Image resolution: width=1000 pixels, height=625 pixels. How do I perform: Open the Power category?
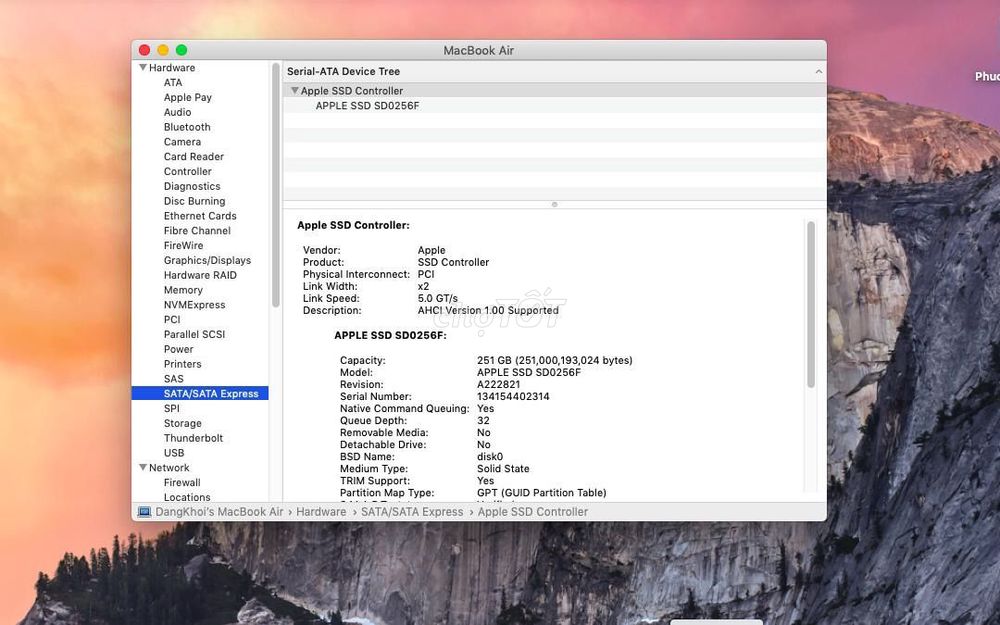[179, 349]
